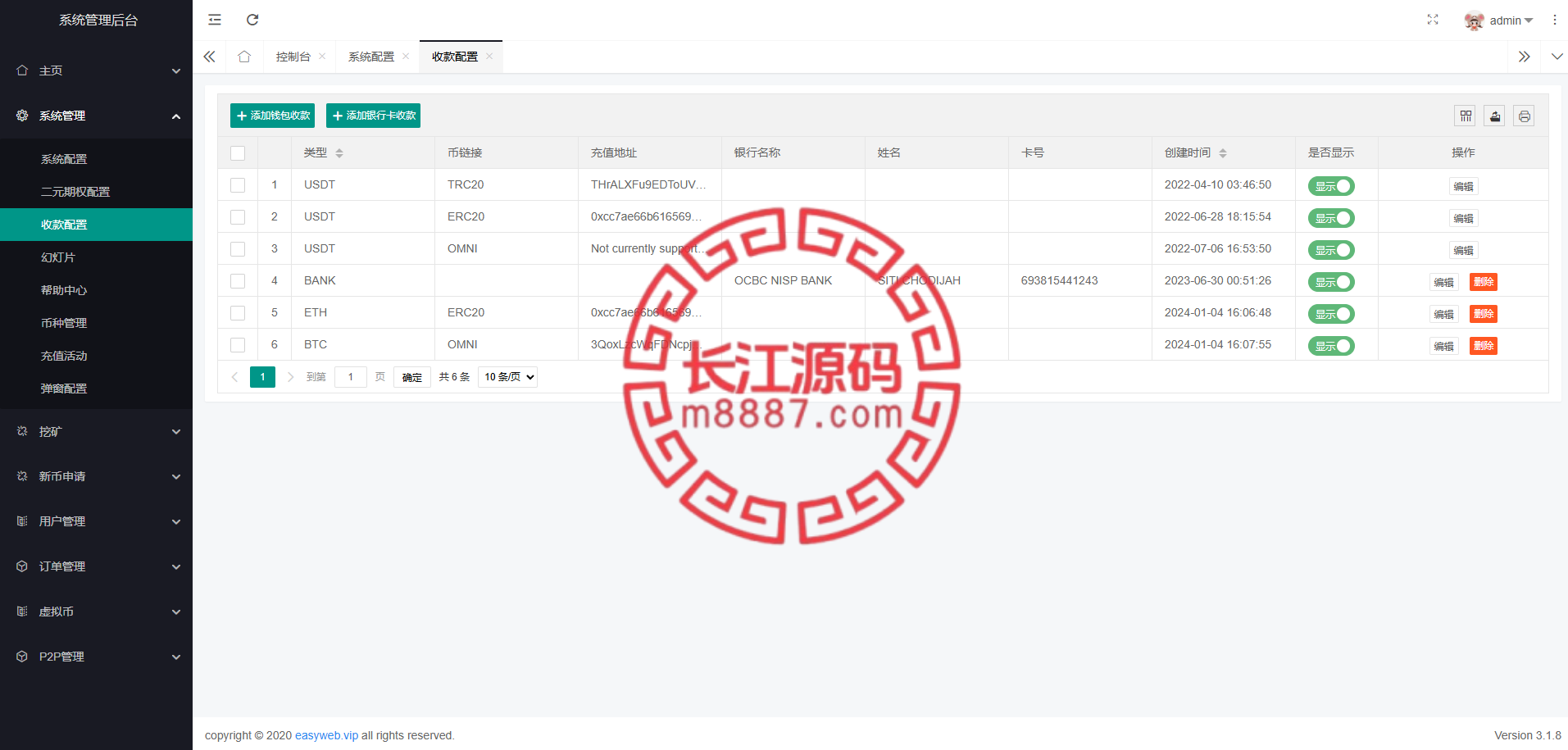Expand the 新币申请 sidebar menu

pos(96,476)
